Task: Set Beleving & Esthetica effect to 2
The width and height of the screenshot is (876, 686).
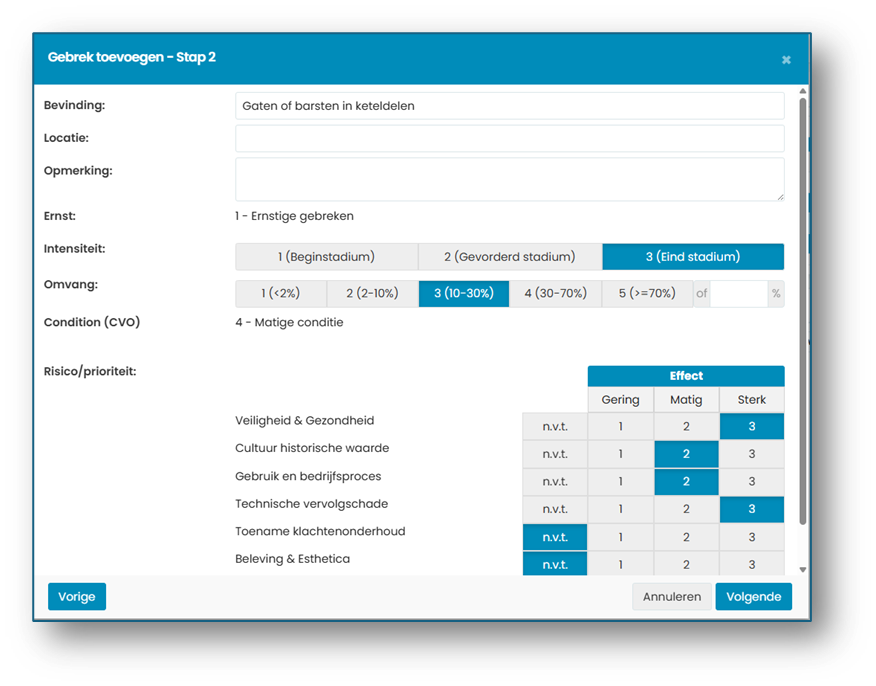Action: point(686,564)
